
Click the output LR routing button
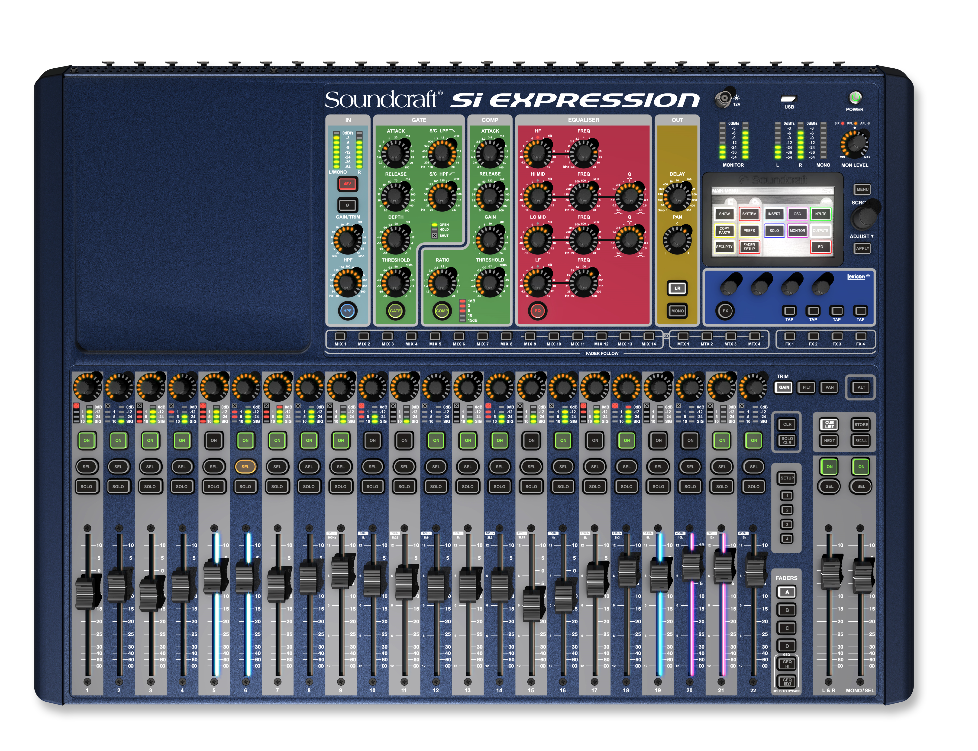tap(677, 288)
